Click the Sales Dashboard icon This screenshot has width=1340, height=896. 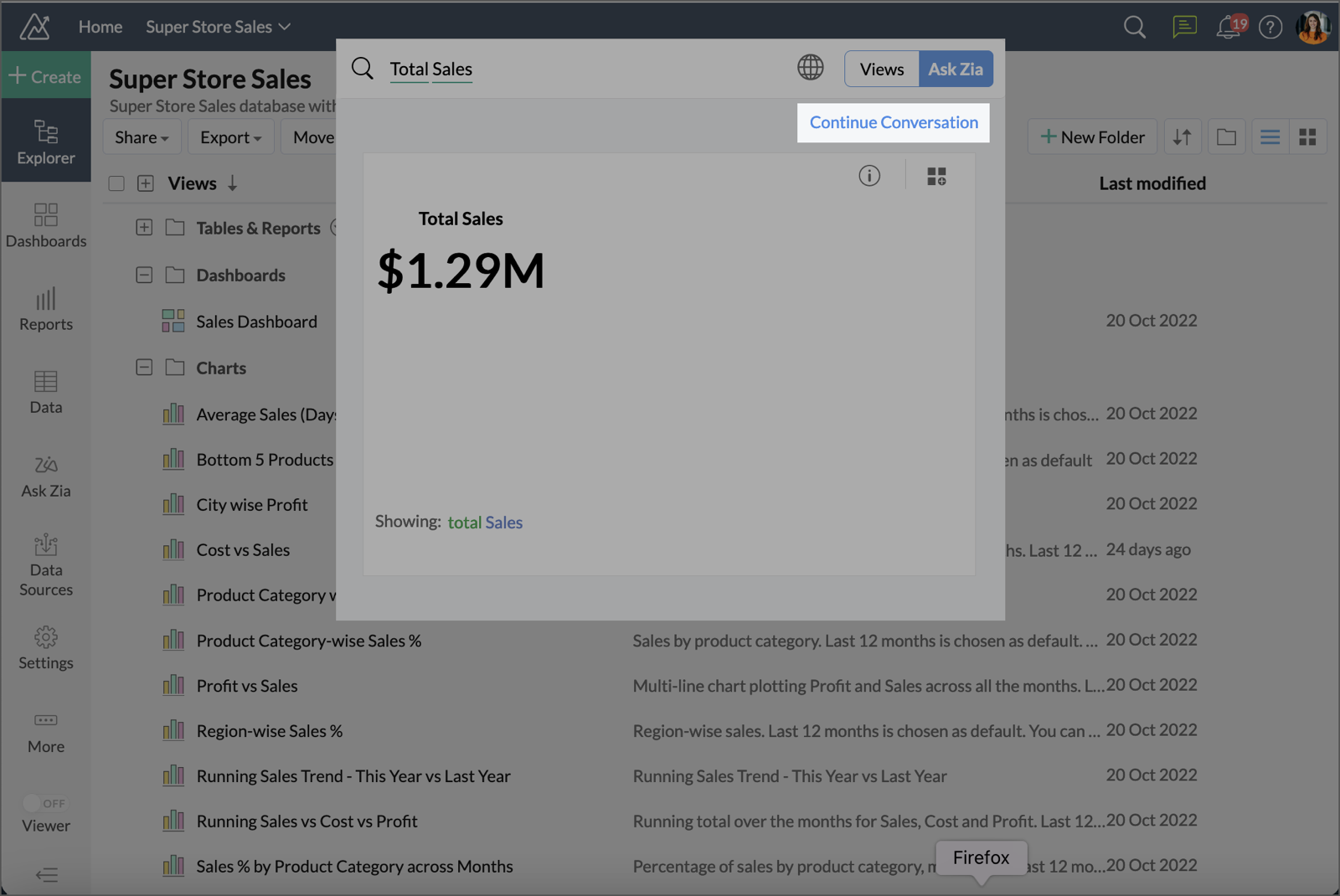[x=173, y=321]
